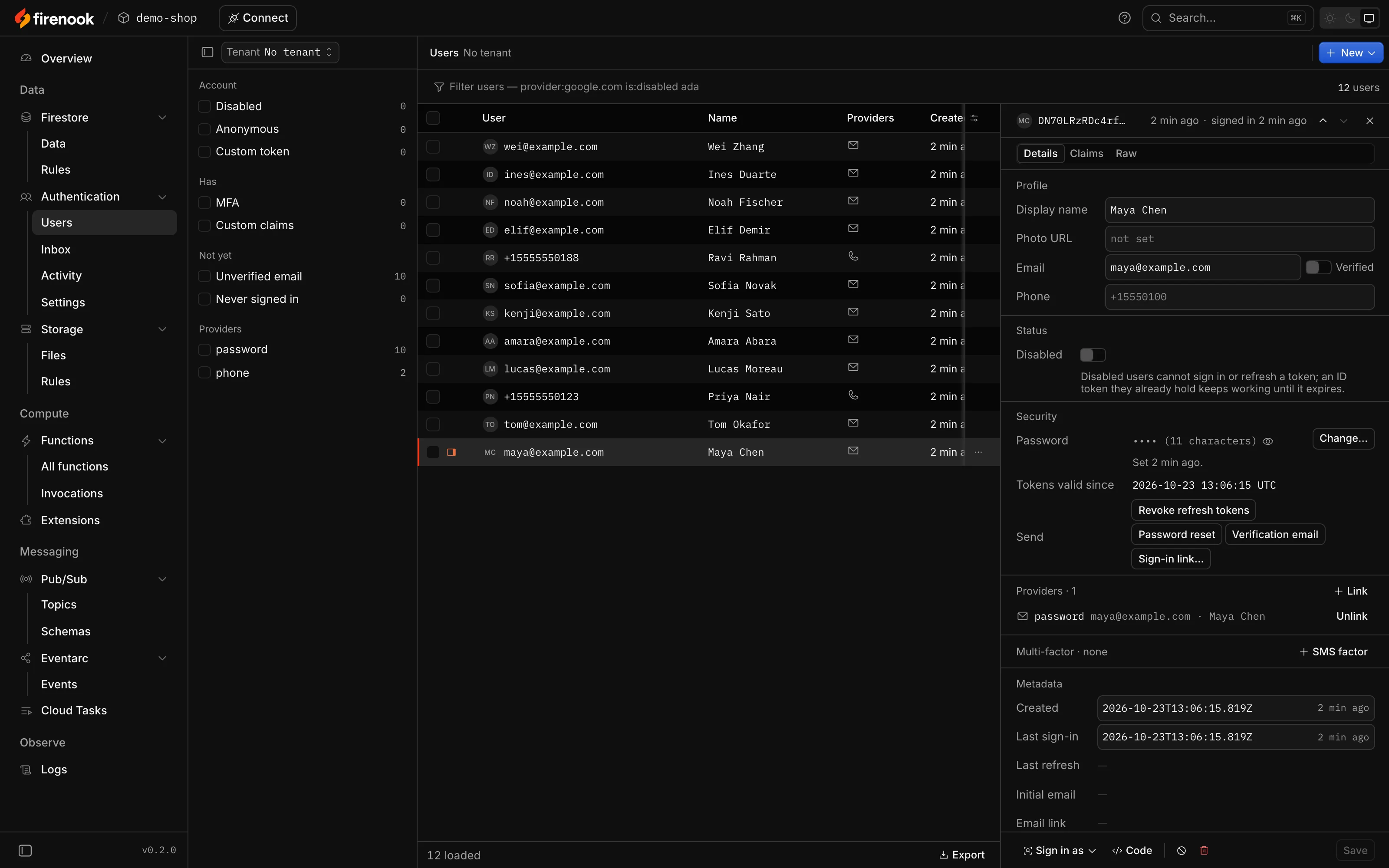Screen dimensions: 1389x868
Task: Switch to the Claims tab
Action: point(1086,153)
